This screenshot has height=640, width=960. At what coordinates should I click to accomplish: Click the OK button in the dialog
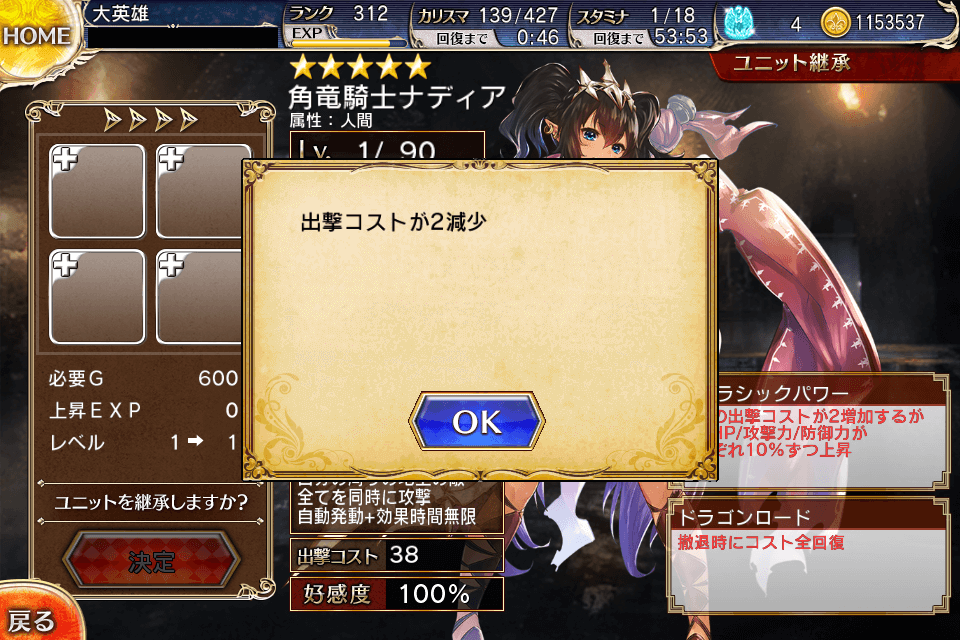point(476,421)
